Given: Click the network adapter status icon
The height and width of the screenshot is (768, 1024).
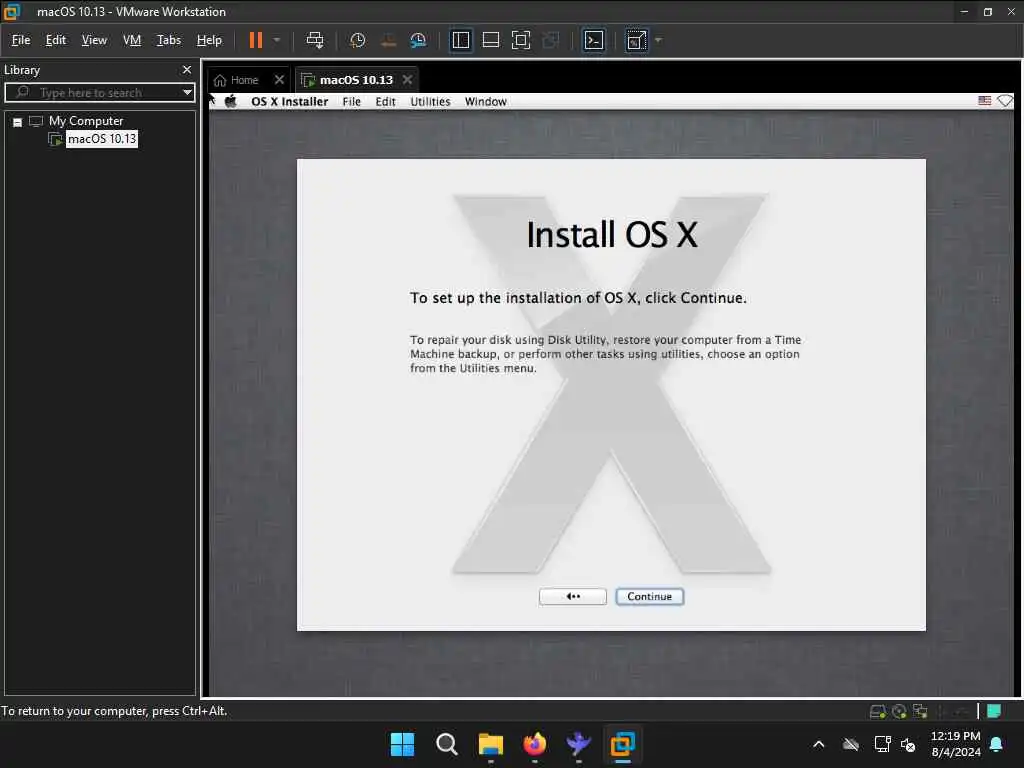Looking at the screenshot, I should 920,711.
